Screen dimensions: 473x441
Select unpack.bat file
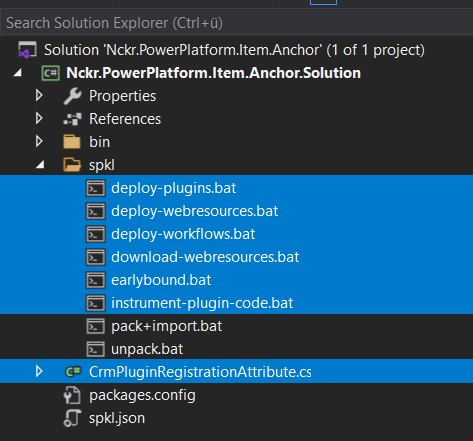pos(236,349)
